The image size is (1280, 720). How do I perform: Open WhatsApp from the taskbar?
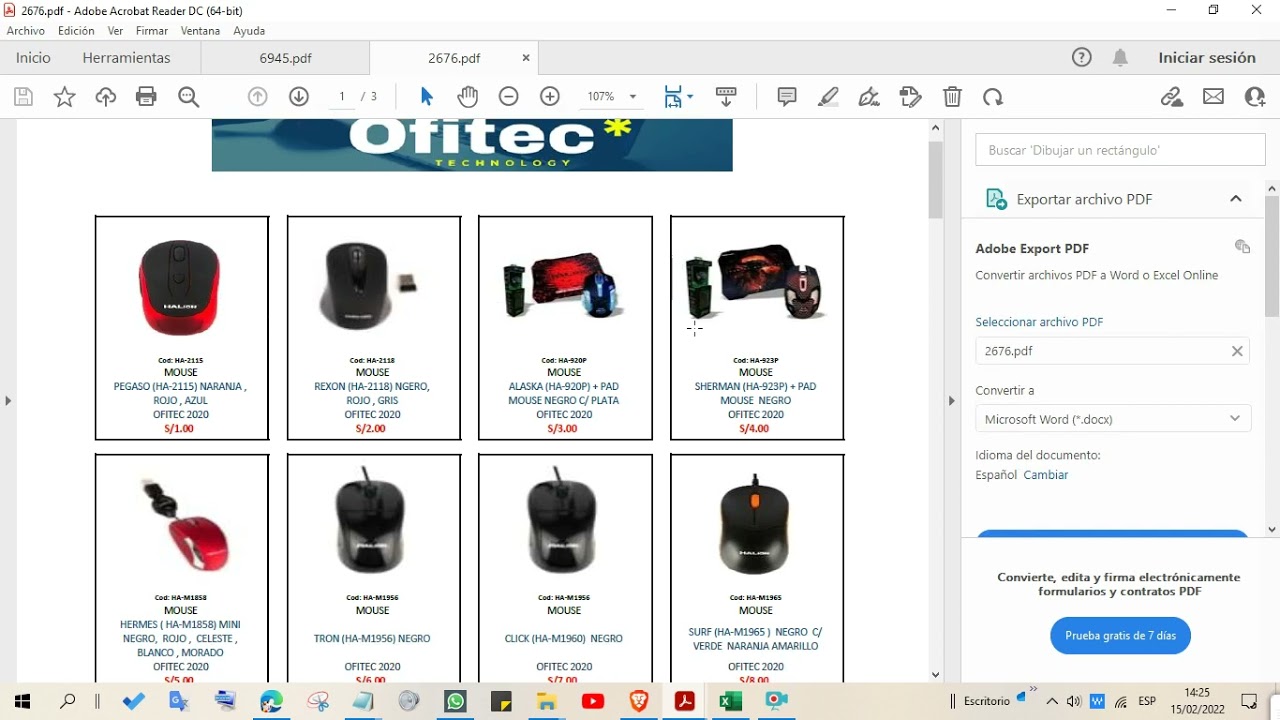coord(455,701)
